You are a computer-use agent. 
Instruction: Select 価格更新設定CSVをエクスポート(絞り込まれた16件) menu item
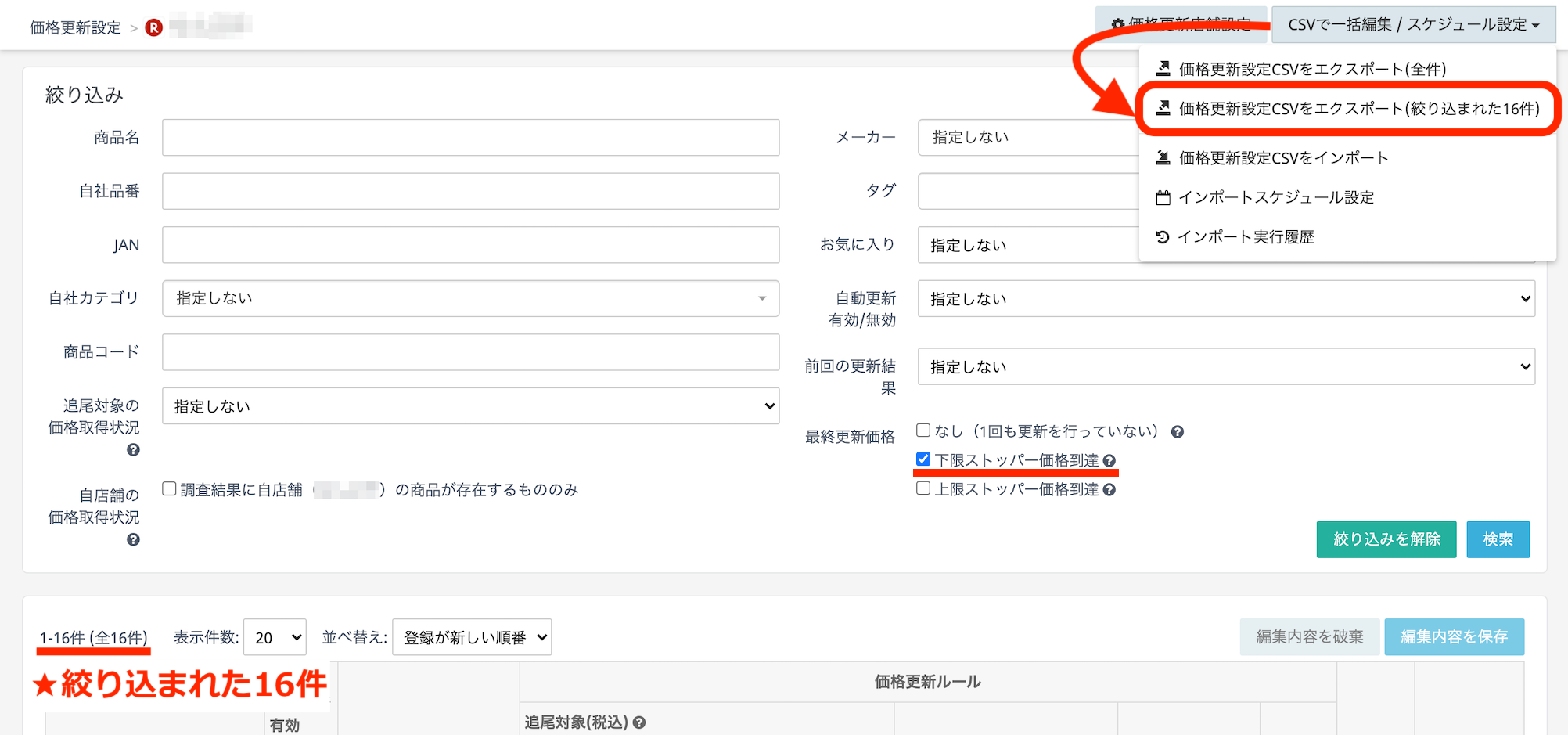pos(1358,109)
